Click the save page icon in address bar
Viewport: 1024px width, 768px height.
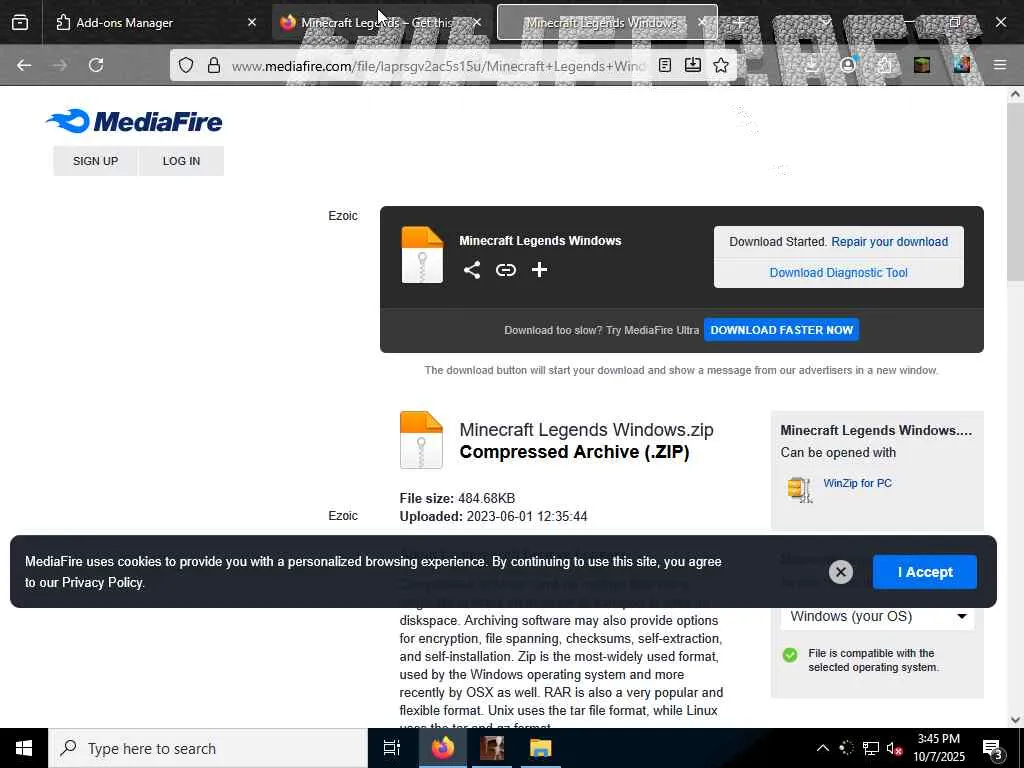coord(693,65)
